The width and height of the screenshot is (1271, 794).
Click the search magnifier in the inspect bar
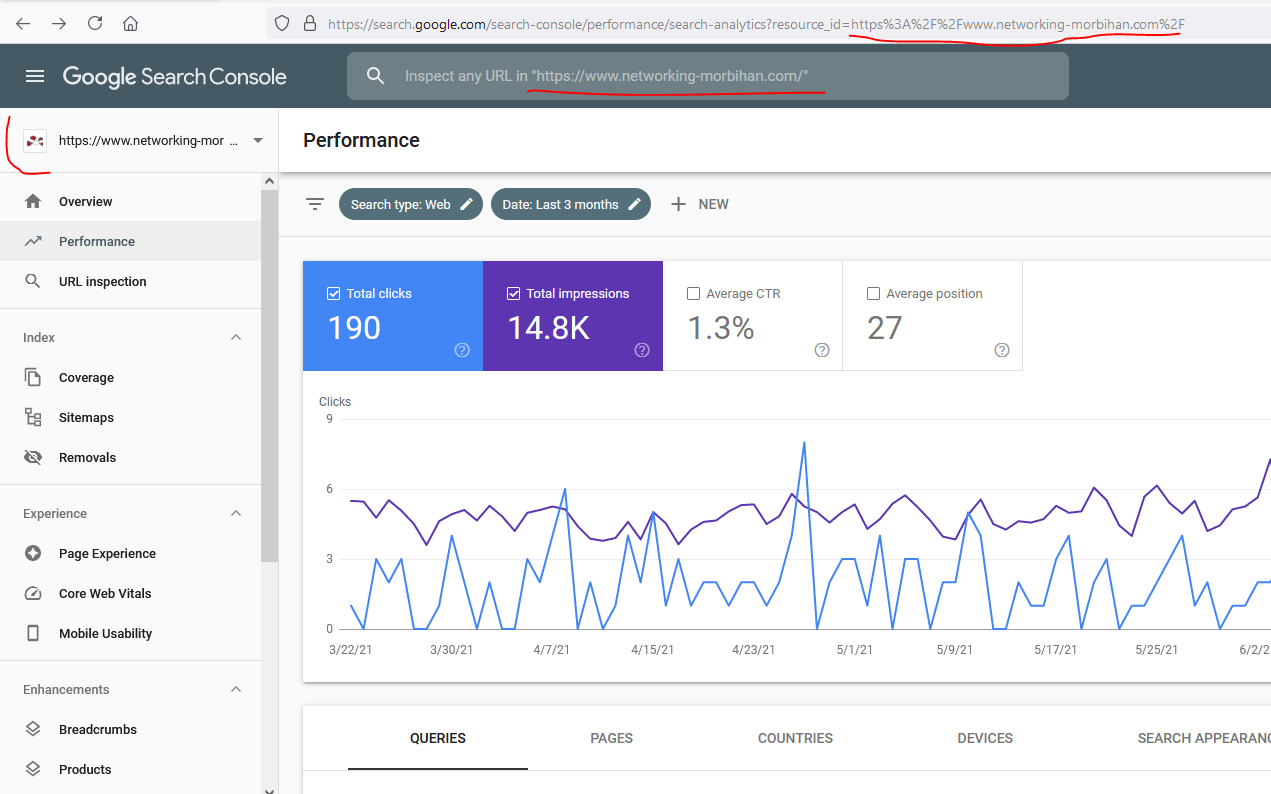coord(375,76)
